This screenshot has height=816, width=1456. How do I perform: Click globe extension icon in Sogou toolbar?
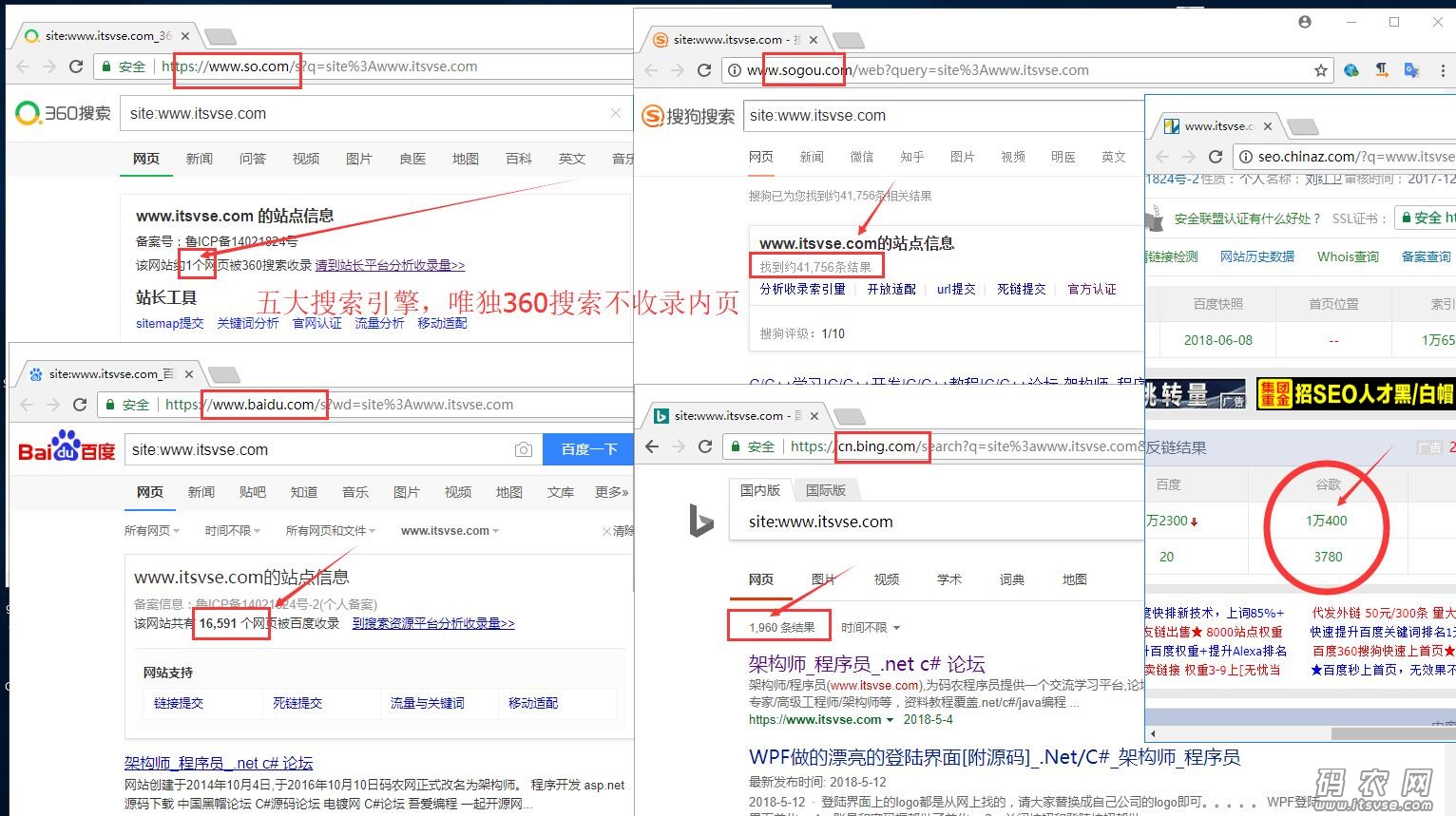tap(1351, 70)
